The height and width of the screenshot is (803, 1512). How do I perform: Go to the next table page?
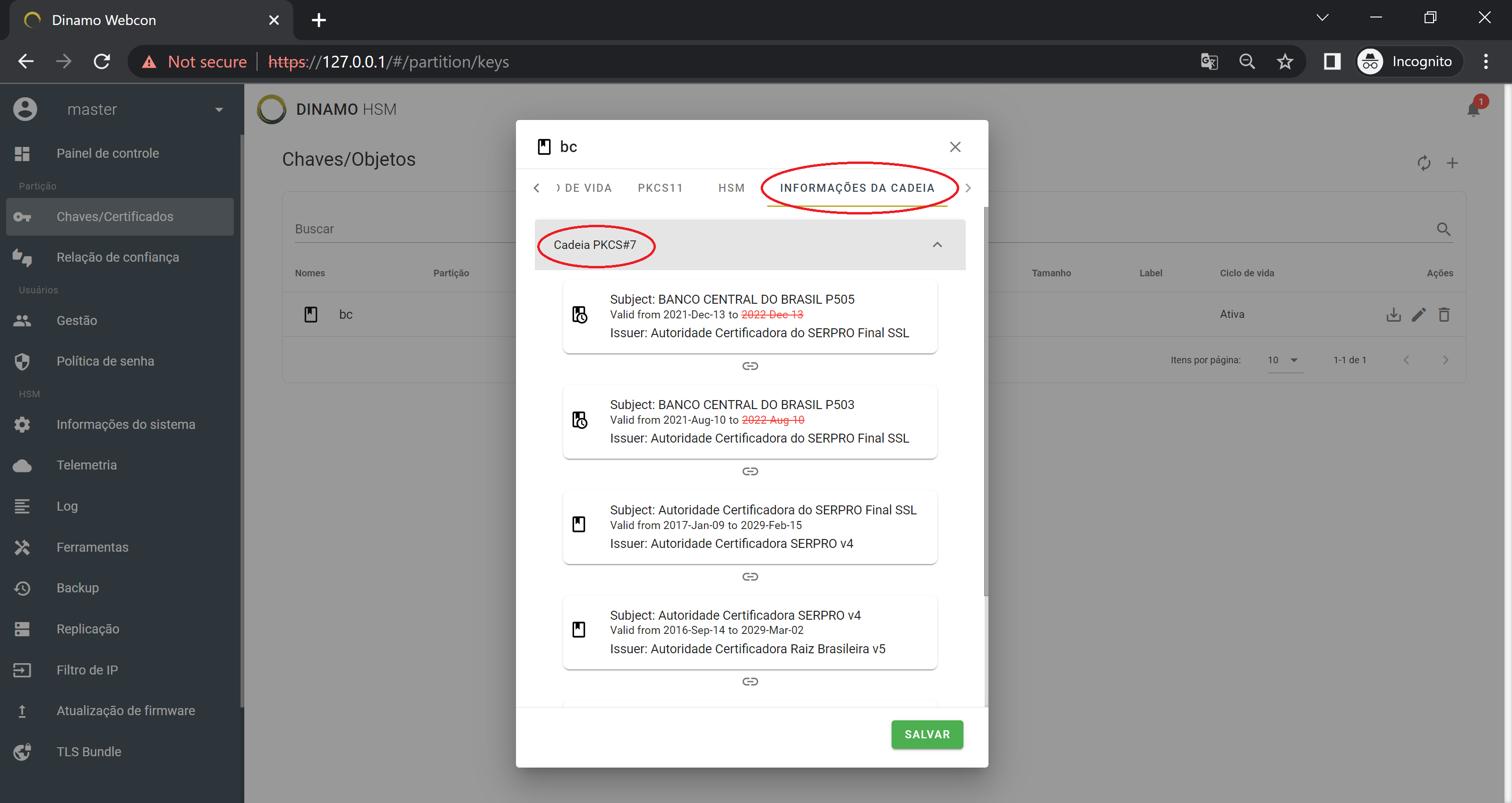[x=1446, y=360]
